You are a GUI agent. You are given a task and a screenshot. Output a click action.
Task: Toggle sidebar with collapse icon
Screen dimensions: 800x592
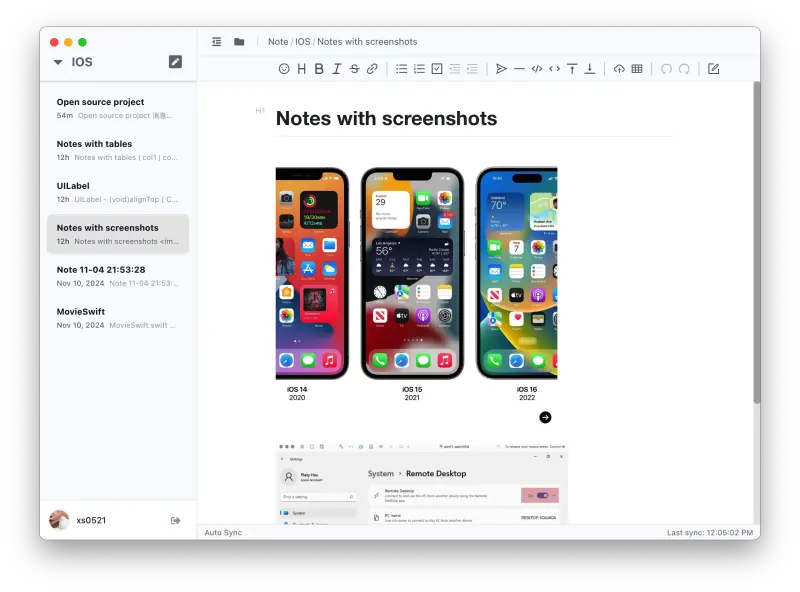217,42
